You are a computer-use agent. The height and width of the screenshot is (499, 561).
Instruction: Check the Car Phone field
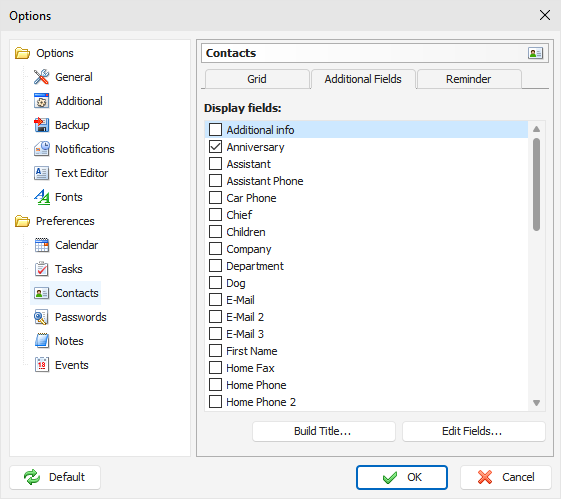(x=215, y=197)
